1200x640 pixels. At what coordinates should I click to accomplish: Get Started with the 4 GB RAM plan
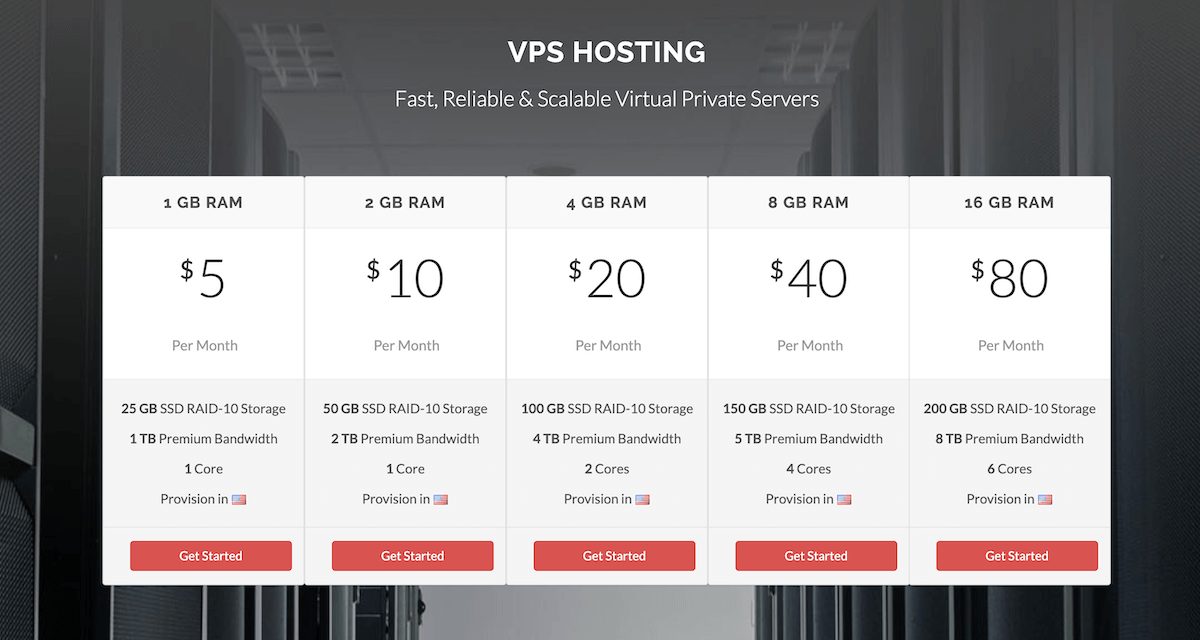(614, 556)
